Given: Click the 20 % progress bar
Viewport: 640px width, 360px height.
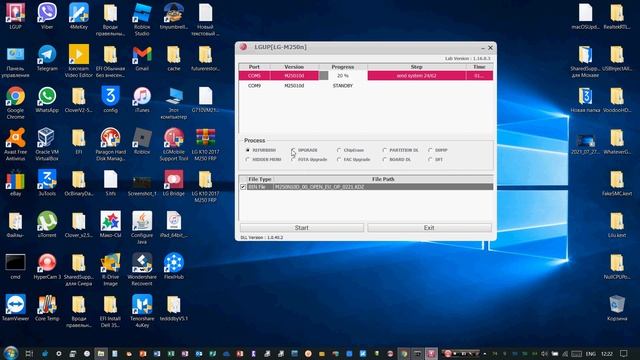Looking at the screenshot, I should tap(343, 76).
